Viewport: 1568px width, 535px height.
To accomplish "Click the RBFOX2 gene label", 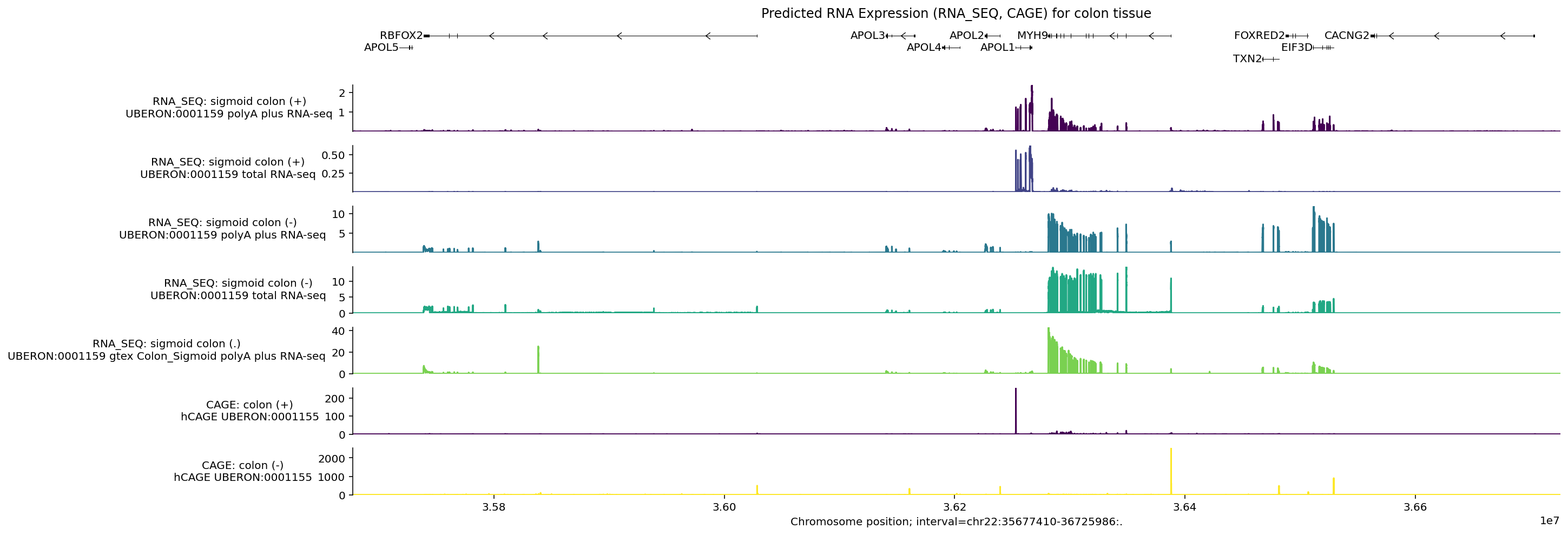I will pos(400,36).
